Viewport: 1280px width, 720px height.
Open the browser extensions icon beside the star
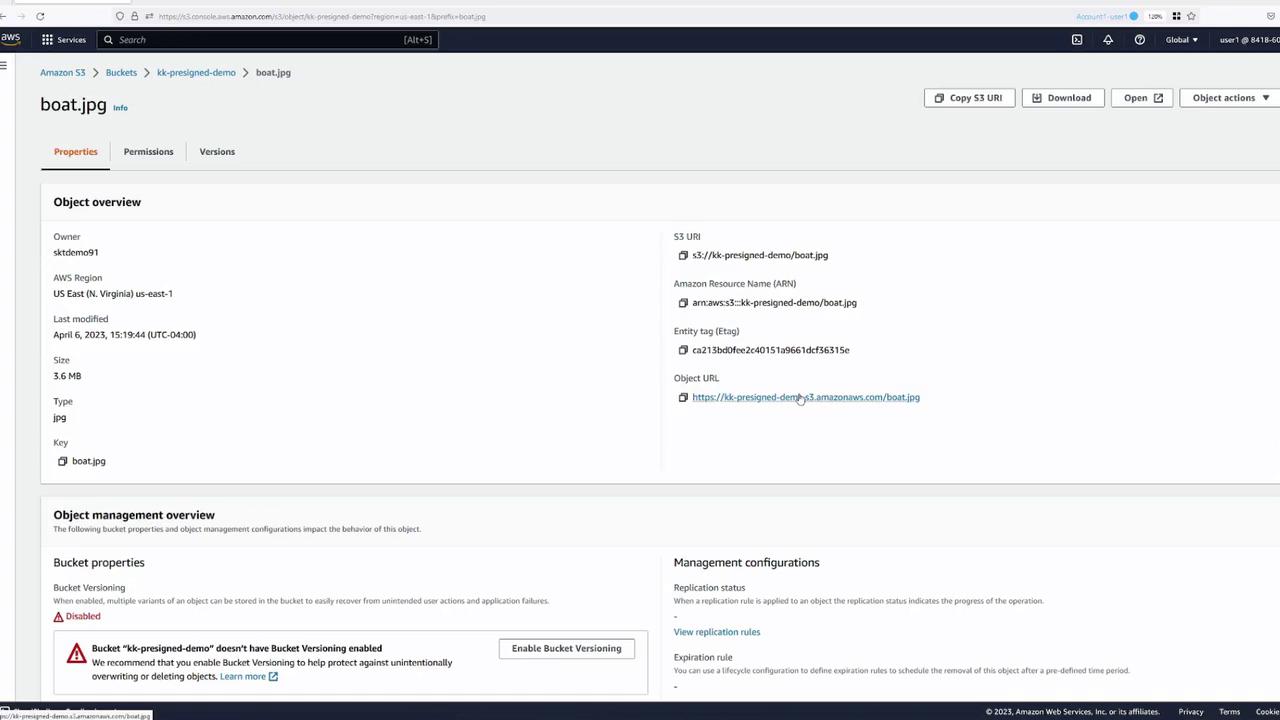pos(1176,16)
